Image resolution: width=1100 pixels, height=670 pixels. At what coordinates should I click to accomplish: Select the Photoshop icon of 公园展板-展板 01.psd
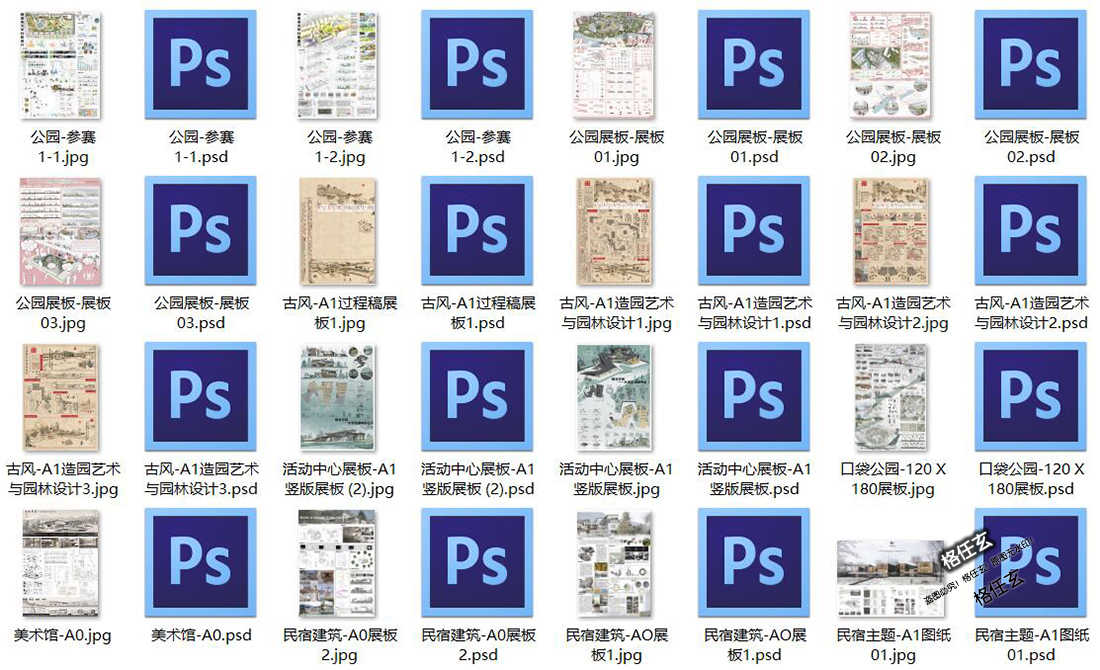[x=753, y=65]
